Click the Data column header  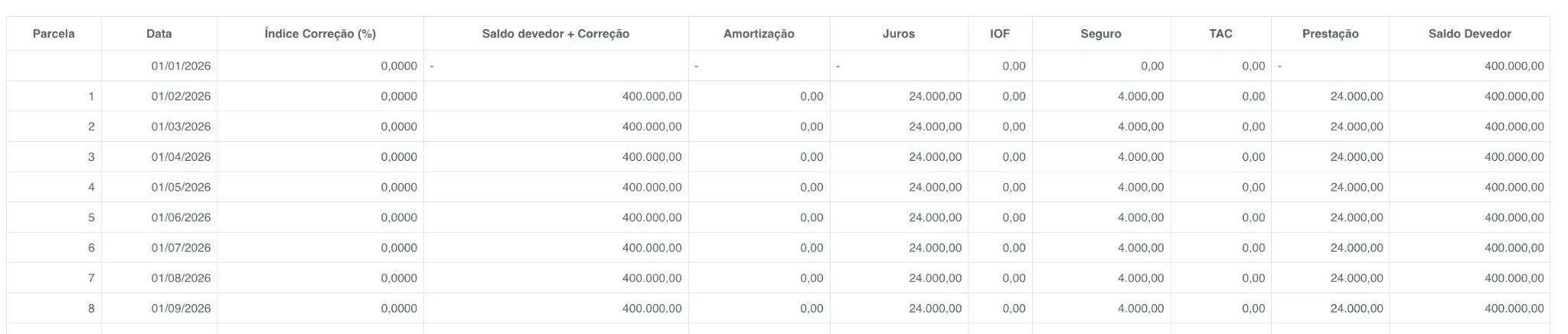click(159, 34)
